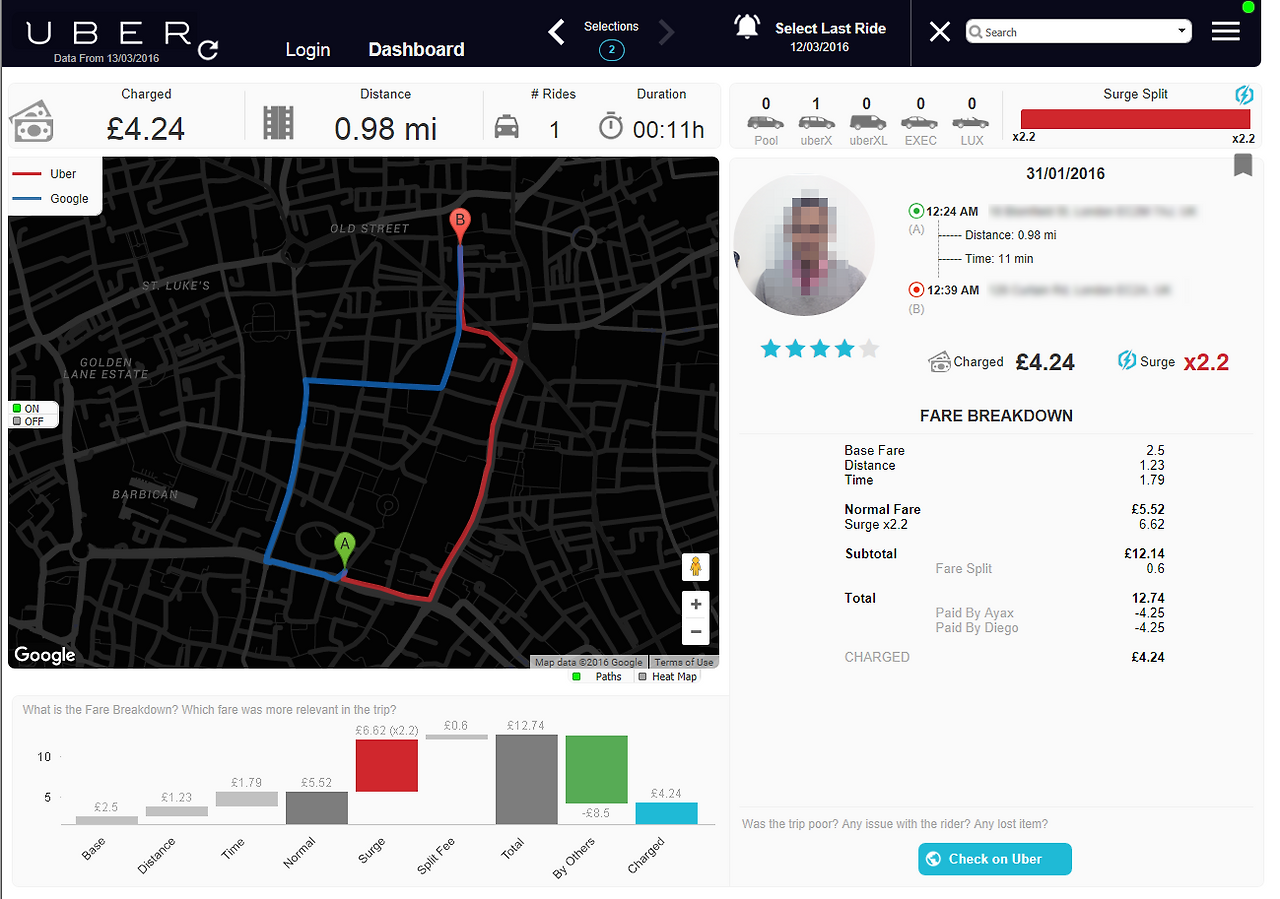
Task: Click the green By Others bar in chart
Action: tap(597, 769)
